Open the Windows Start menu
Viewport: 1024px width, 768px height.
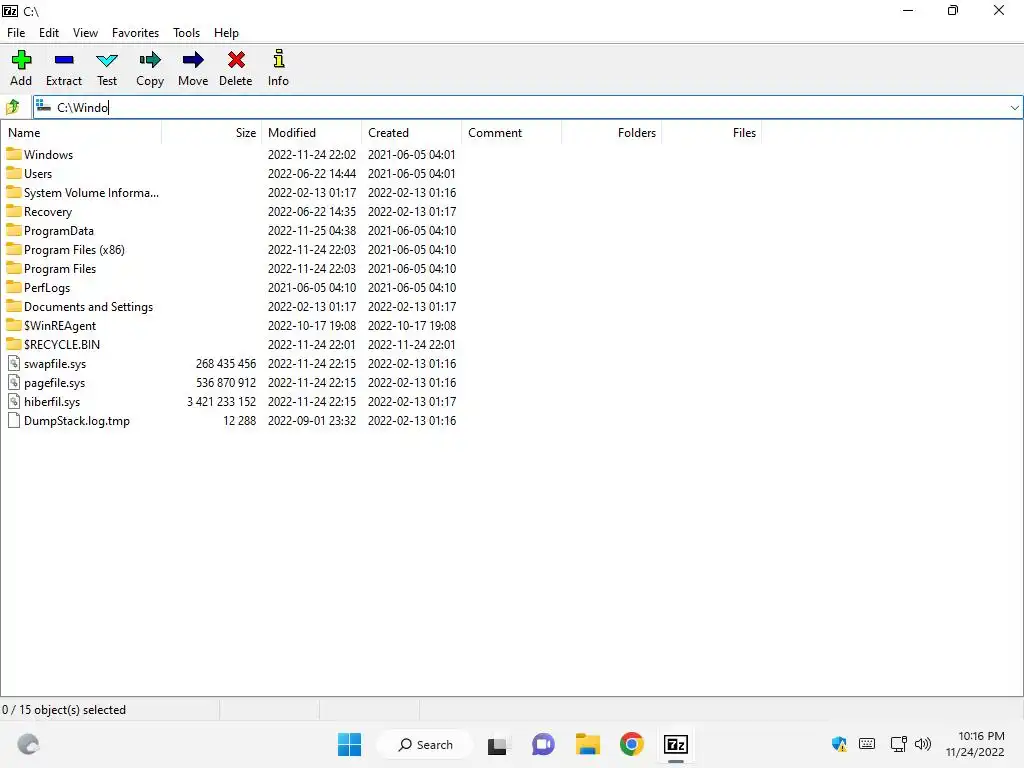pyautogui.click(x=349, y=744)
